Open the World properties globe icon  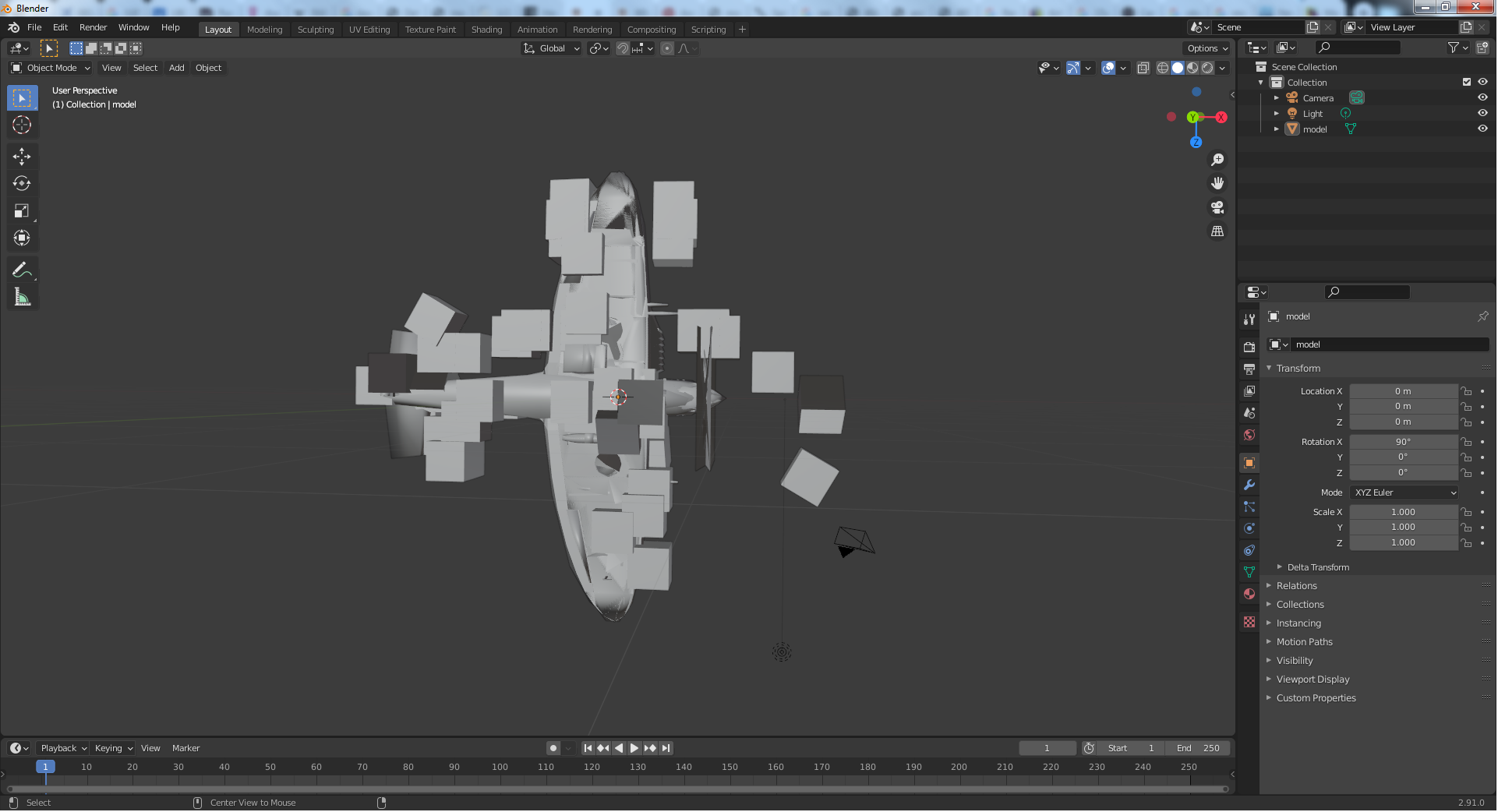[x=1250, y=435]
